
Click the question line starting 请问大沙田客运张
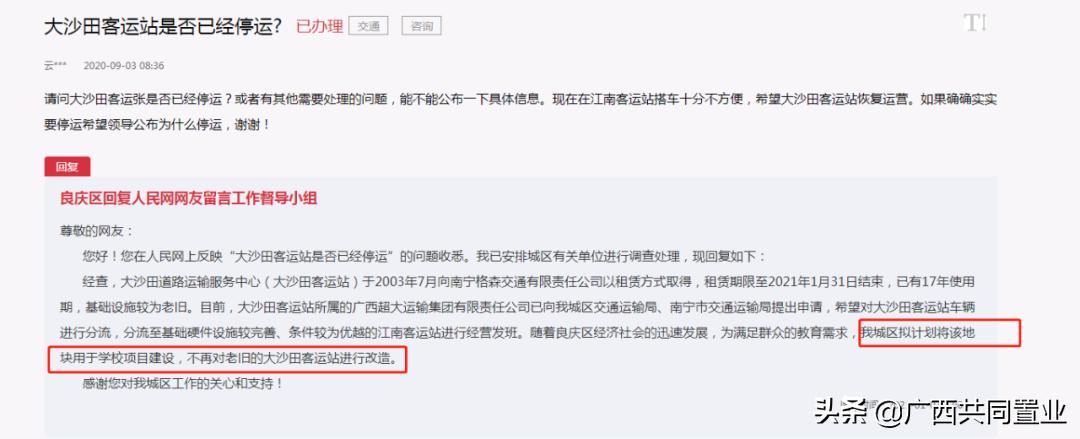pos(521,99)
